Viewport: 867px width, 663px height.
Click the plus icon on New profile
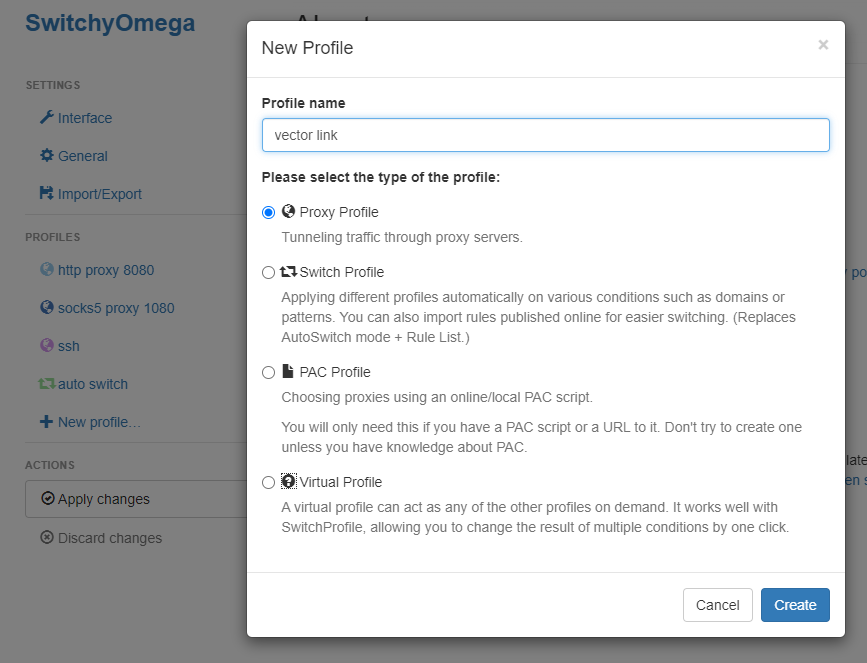point(49,422)
